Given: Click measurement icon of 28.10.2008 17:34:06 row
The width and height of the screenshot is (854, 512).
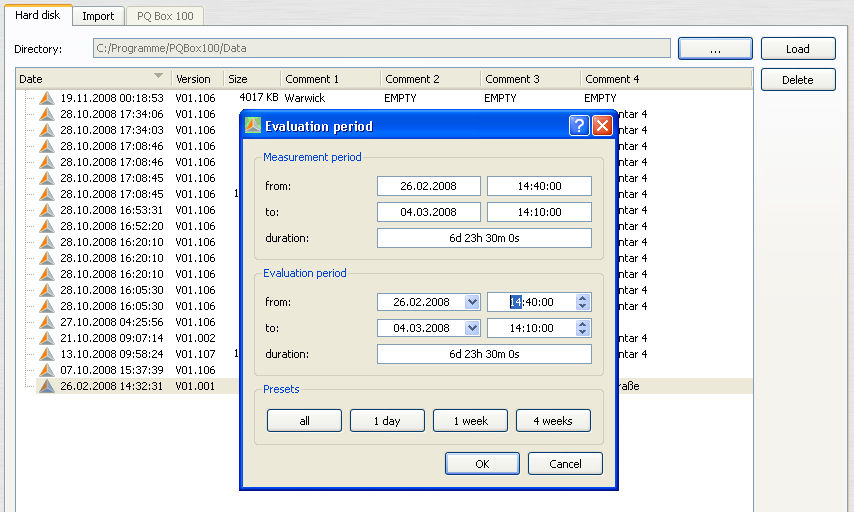Looking at the screenshot, I should coord(47,114).
